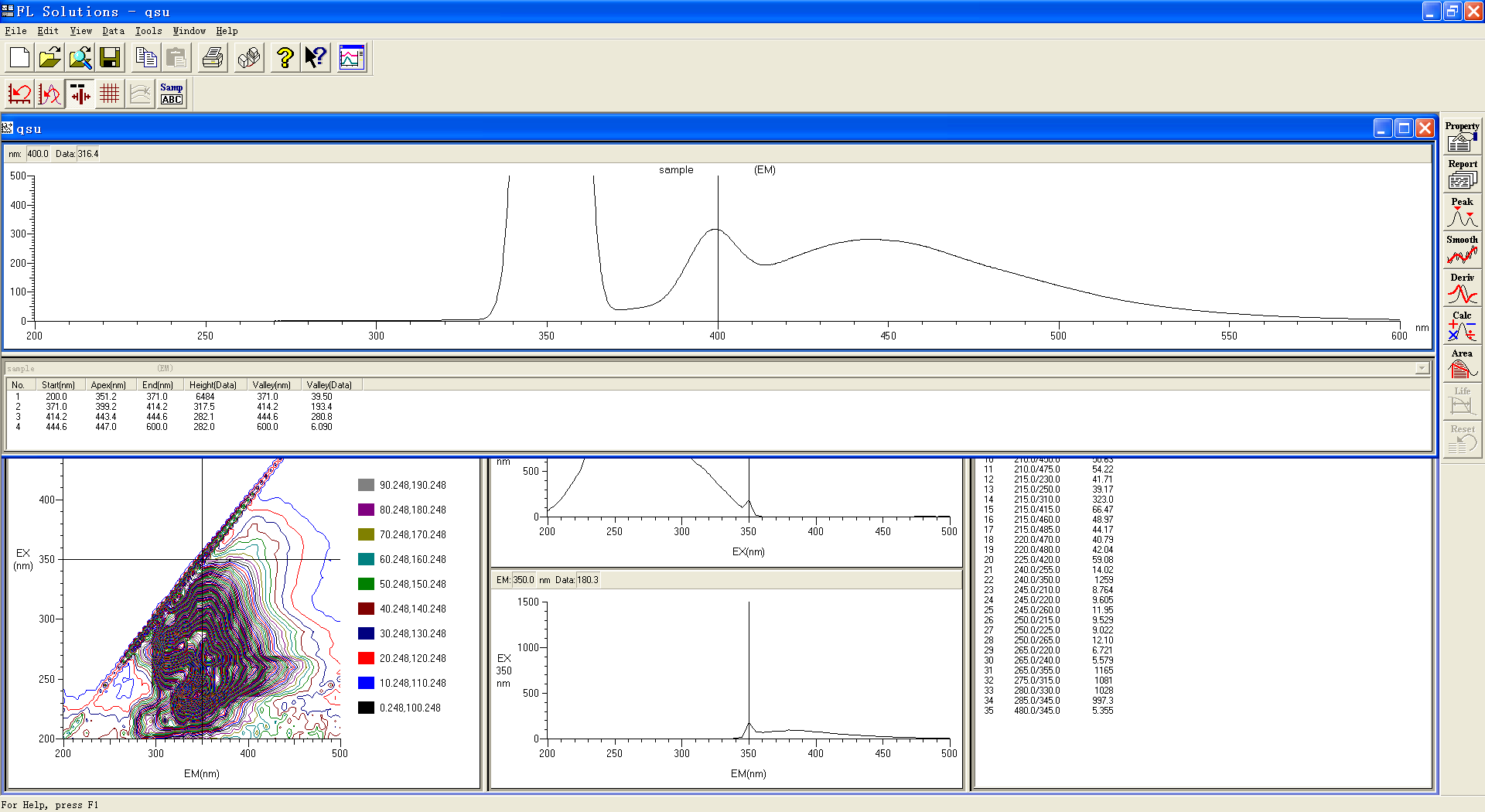Click the instrument cubes toolbar icon

pos(249,57)
